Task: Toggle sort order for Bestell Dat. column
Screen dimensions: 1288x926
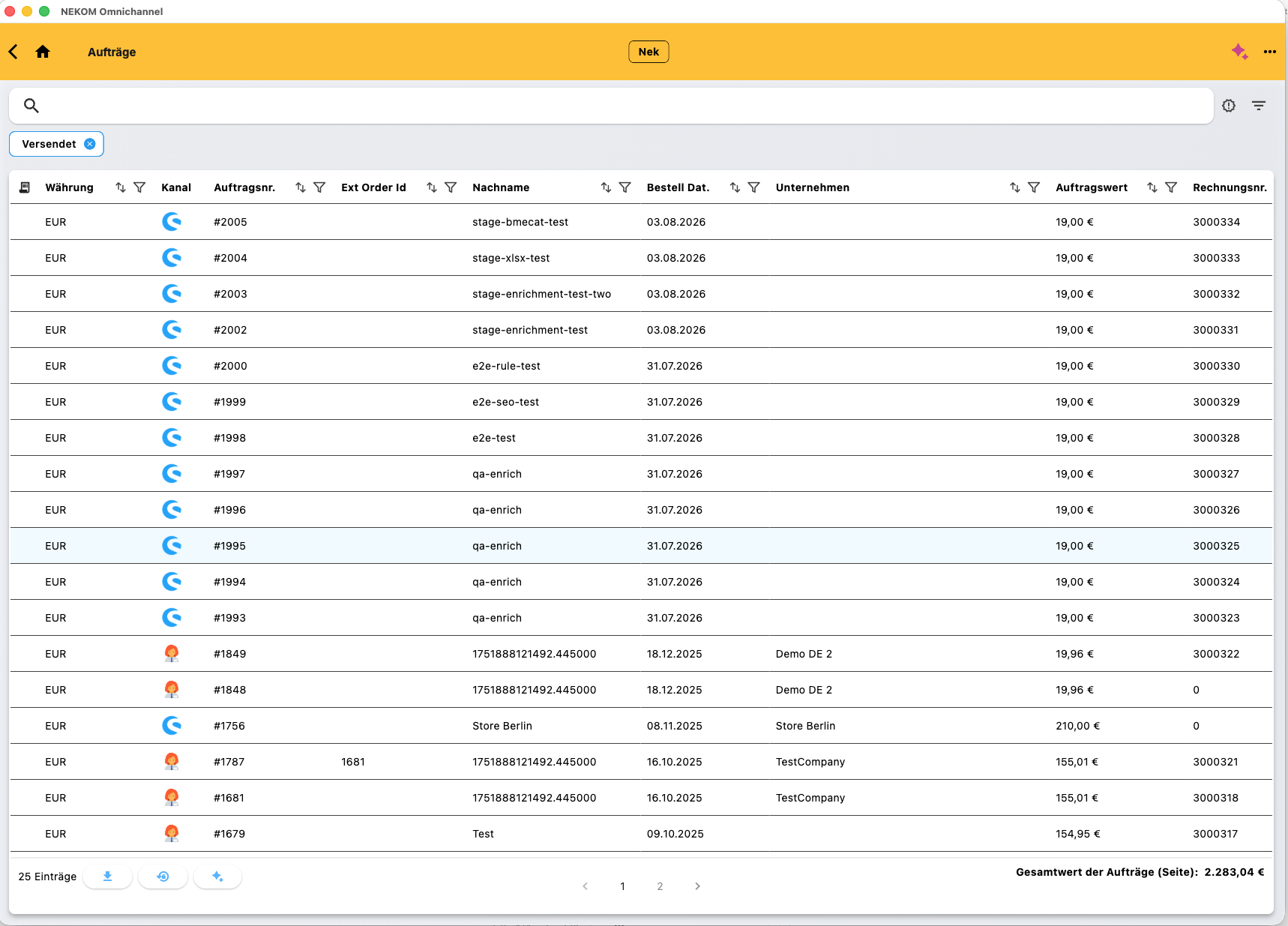Action: tap(735, 187)
